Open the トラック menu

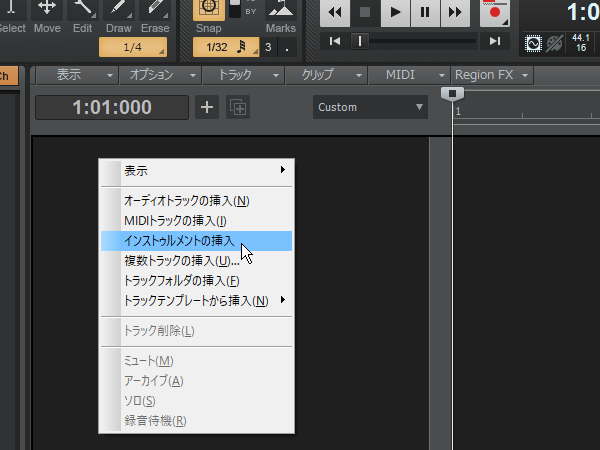pos(243,75)
